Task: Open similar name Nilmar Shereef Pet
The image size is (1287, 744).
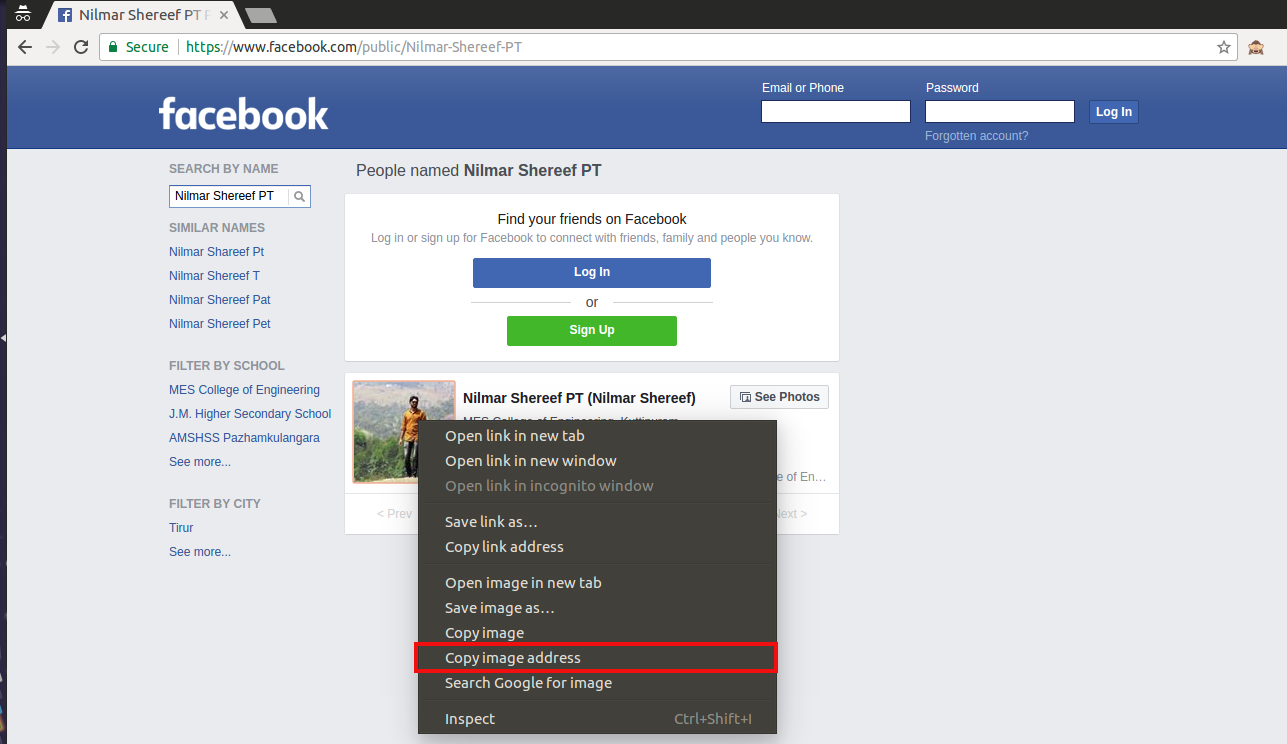Action: coord(219,324)
